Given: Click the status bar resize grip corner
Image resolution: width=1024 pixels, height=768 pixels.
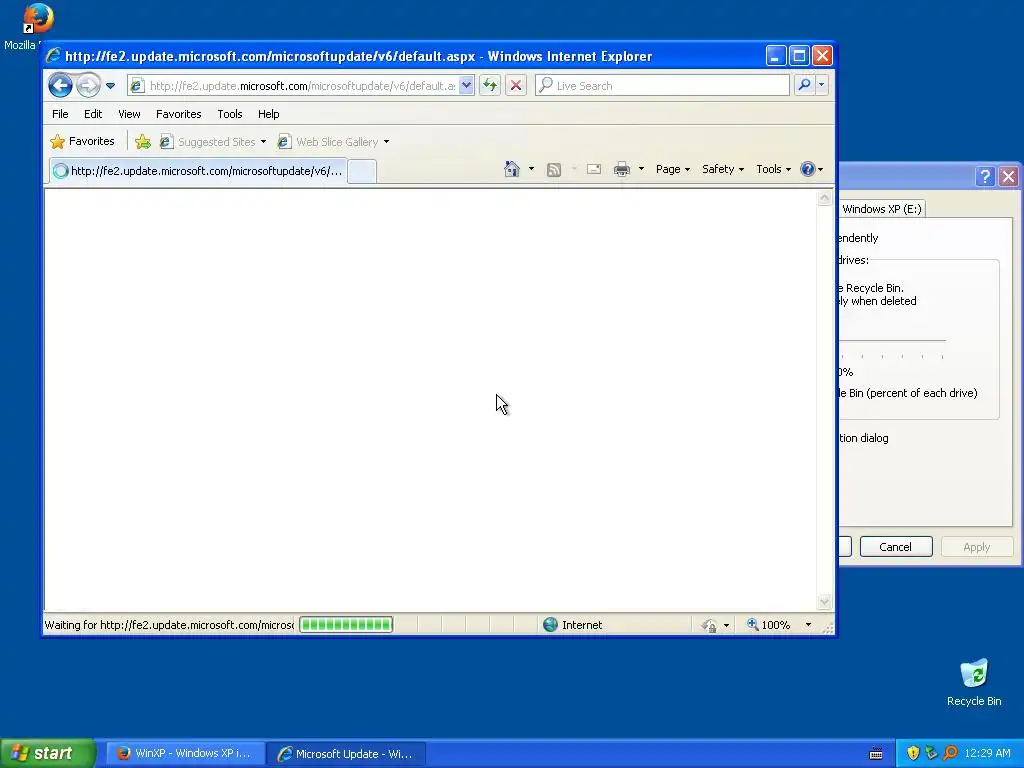Looking at the screenshot, I should tap(828, 628).
